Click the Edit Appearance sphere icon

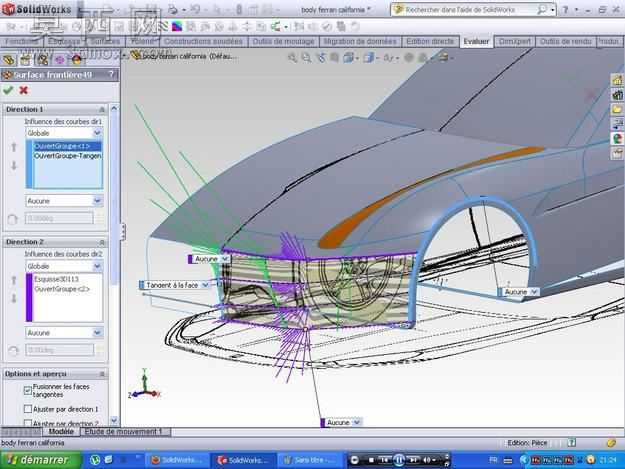click(409, 58)
